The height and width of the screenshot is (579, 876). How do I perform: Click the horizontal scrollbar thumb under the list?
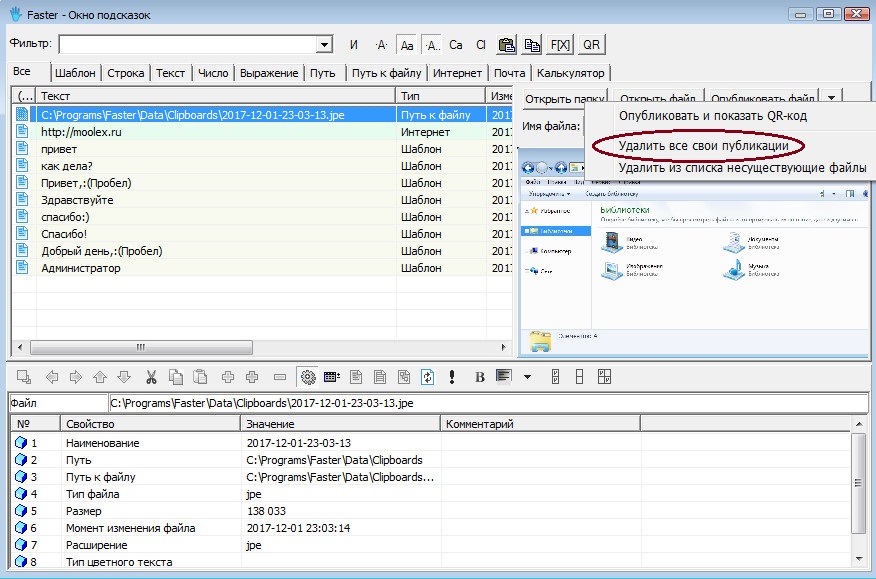141,348
